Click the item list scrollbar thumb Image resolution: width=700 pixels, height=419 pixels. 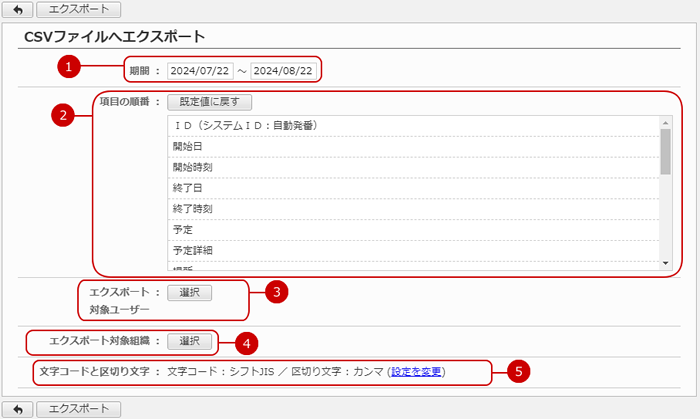tap(665, 150)
